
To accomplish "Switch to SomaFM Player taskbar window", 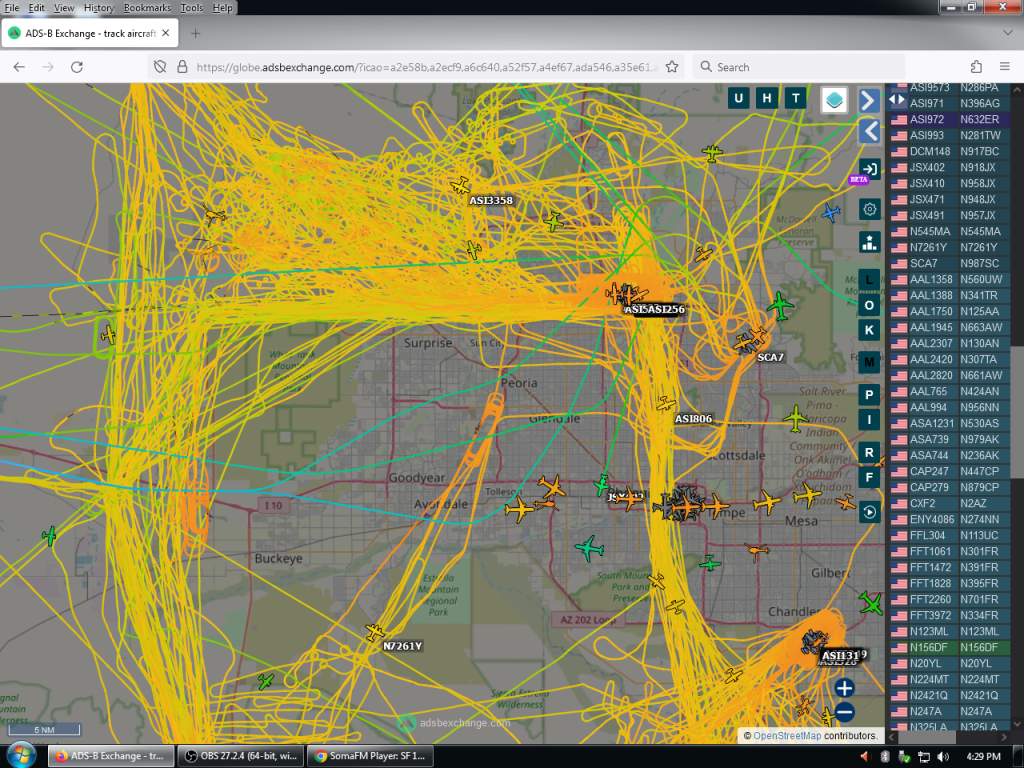I will click(x=370, y=756).
